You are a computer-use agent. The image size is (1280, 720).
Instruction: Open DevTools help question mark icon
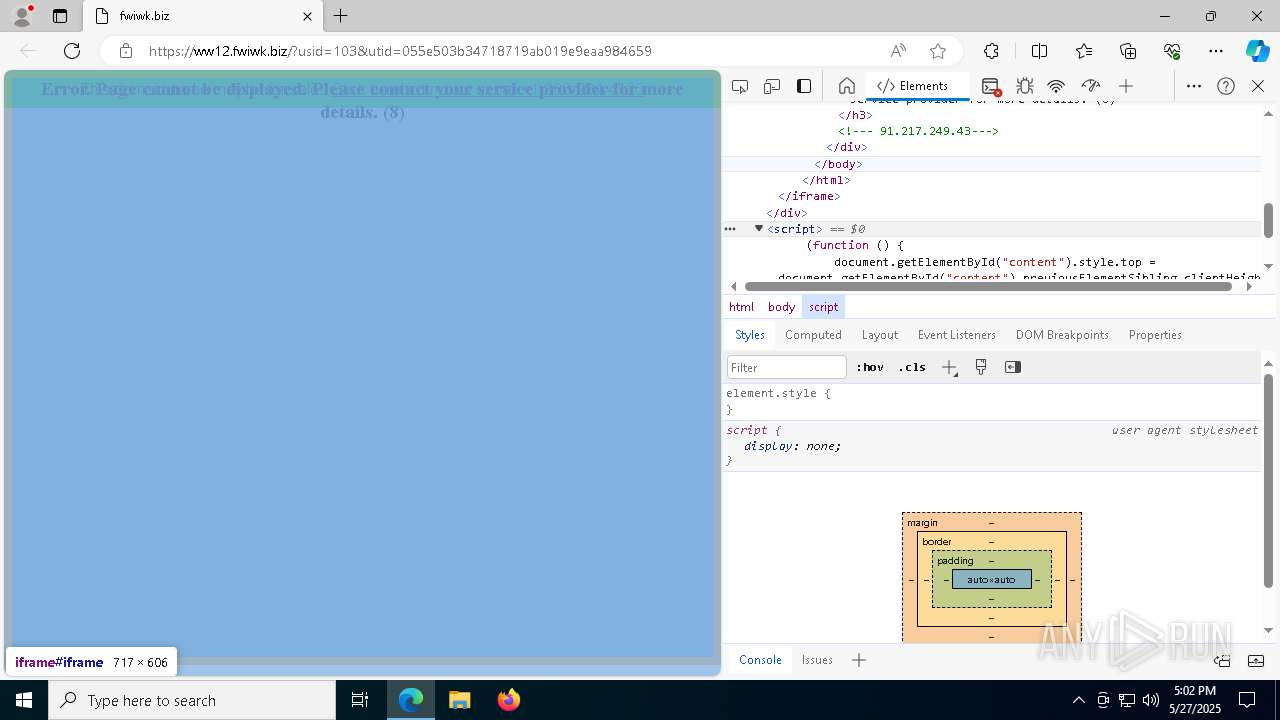(1226, 86)
